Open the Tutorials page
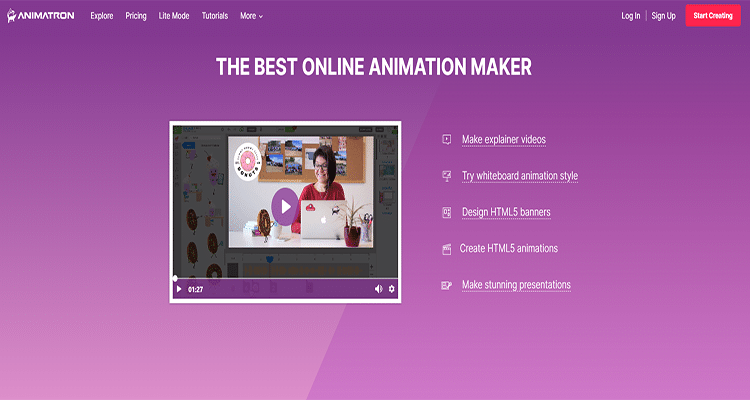The height and width of the screenshot is (400, 750). pyautogui.click(x=215, y=16)
